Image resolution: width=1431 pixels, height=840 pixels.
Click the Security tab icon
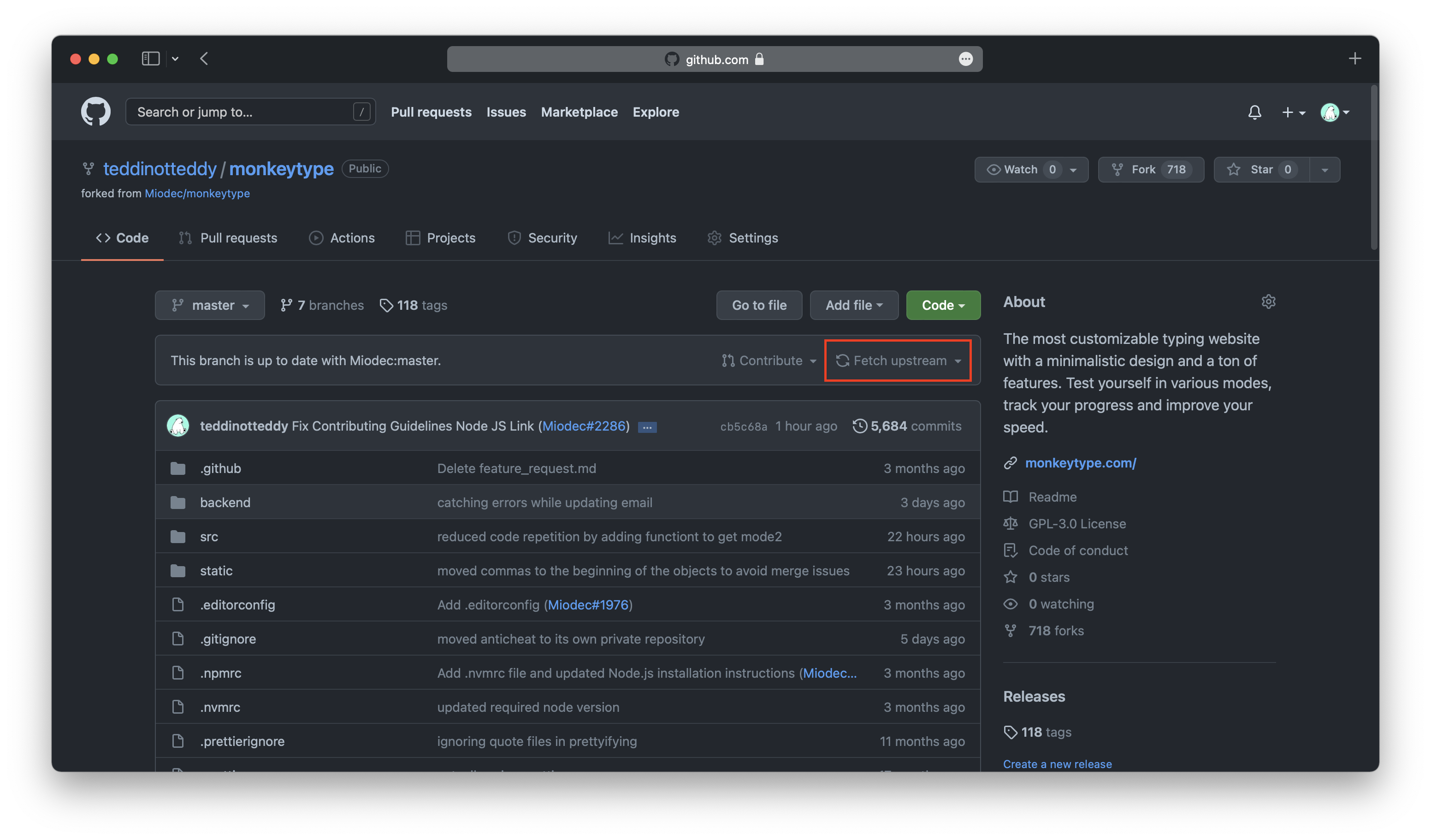(x=514, y=238)
